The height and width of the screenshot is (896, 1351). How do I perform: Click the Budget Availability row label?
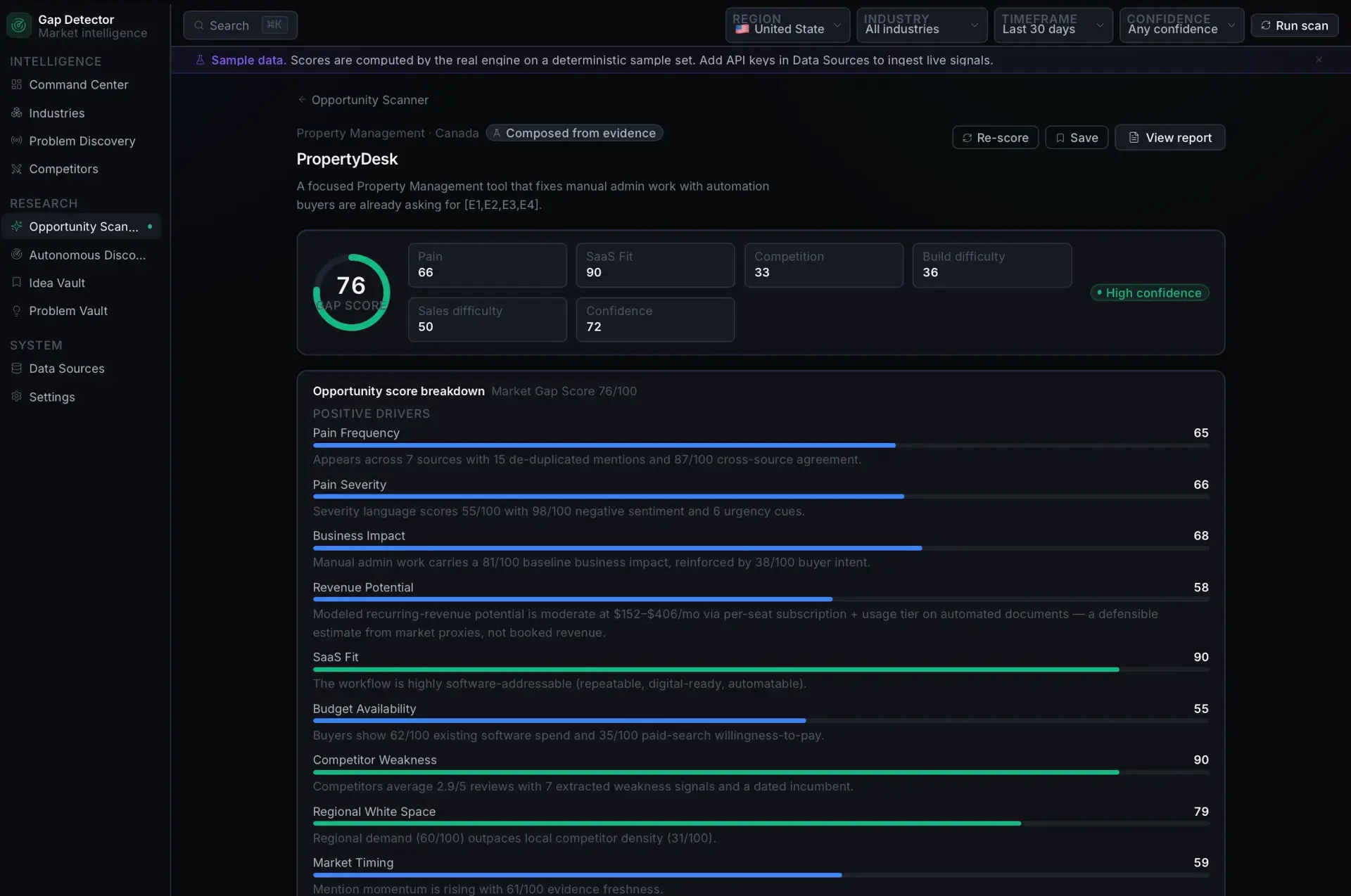pyautogui.click(x=364, y=709)
